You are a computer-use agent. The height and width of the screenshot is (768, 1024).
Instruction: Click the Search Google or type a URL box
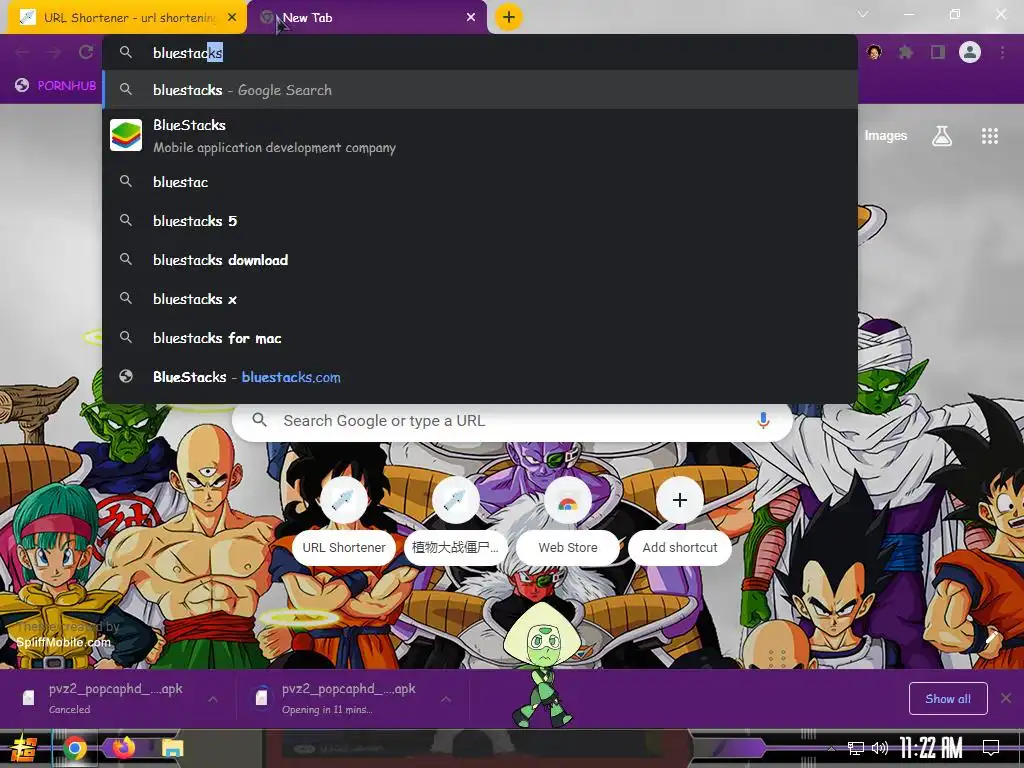click(x=512, y=421)
